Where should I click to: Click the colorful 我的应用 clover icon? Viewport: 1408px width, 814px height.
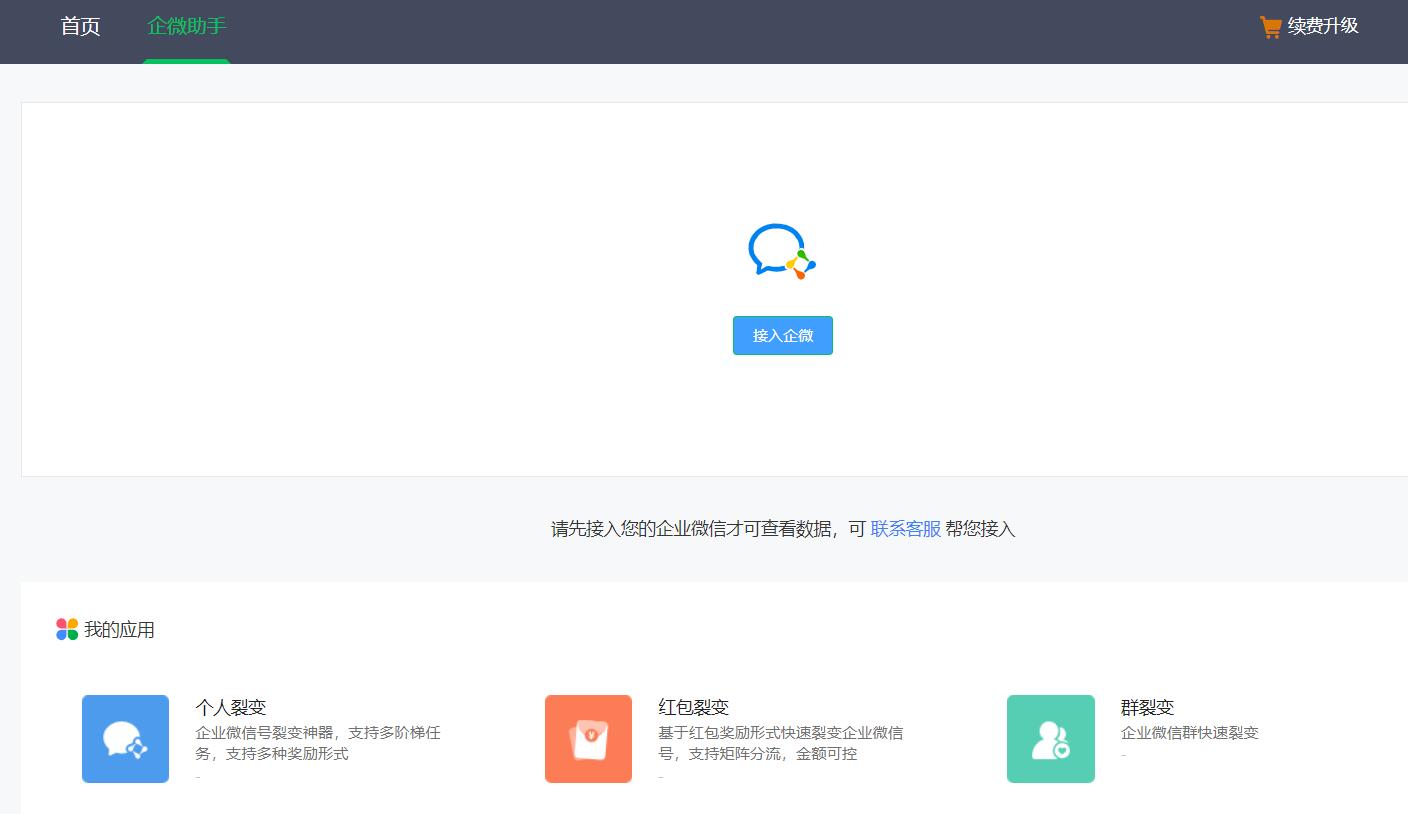tap(67, 629)
